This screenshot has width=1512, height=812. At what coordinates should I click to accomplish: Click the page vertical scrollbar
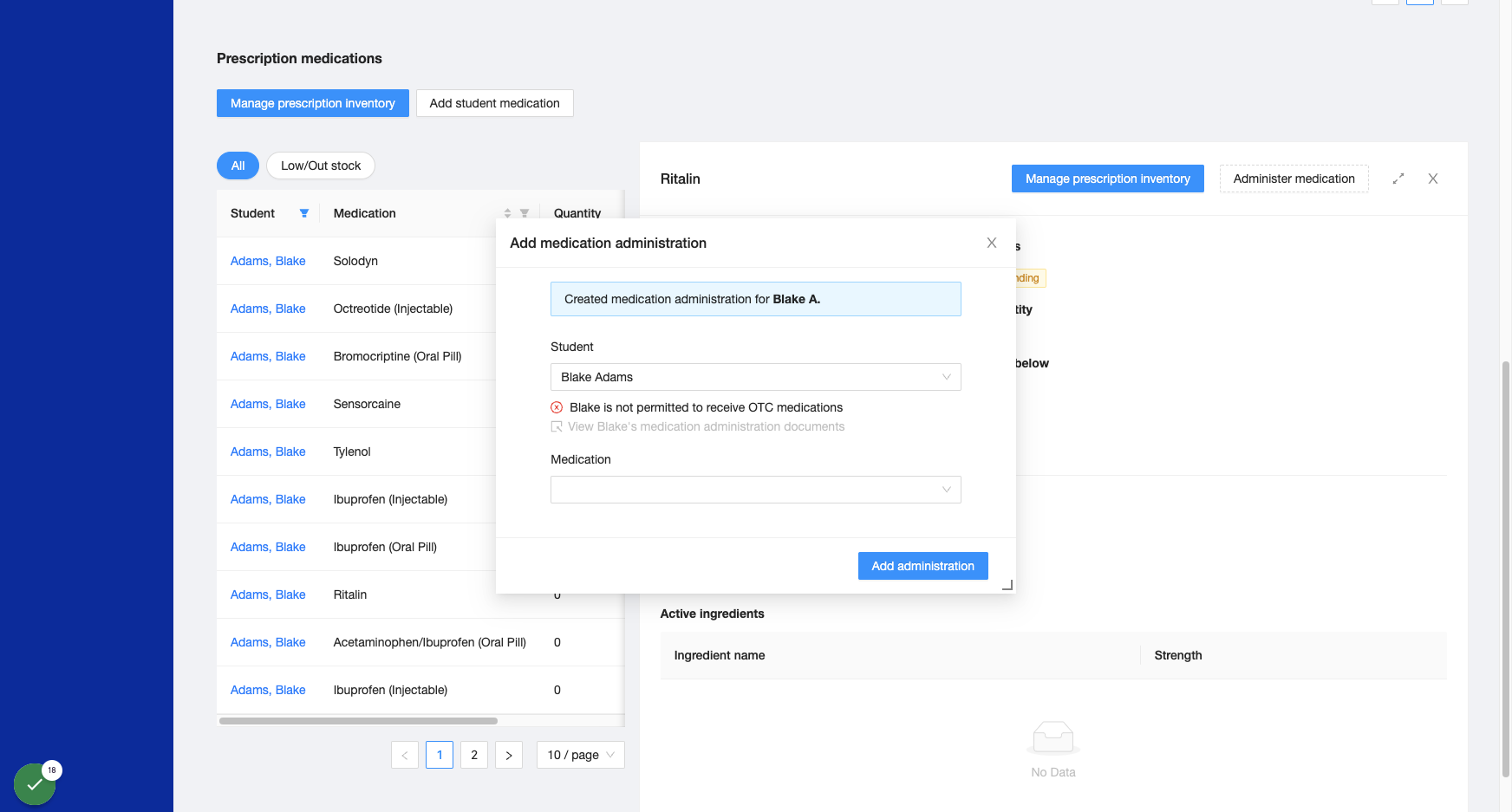[1506, 569]
